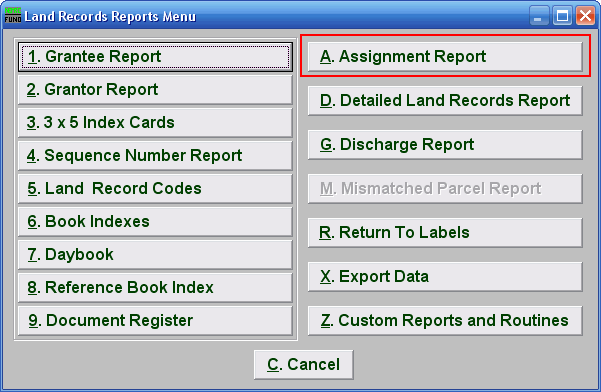601x392 pixels.
Task: Open Detailed Land Records Report
Action: pos(445,101)
